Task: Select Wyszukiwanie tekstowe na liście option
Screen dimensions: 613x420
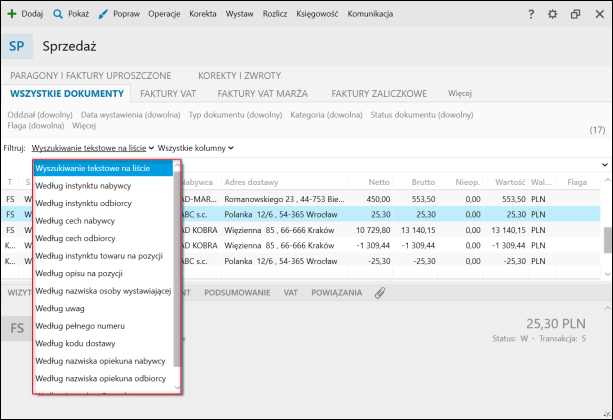Action: (103, 168)
